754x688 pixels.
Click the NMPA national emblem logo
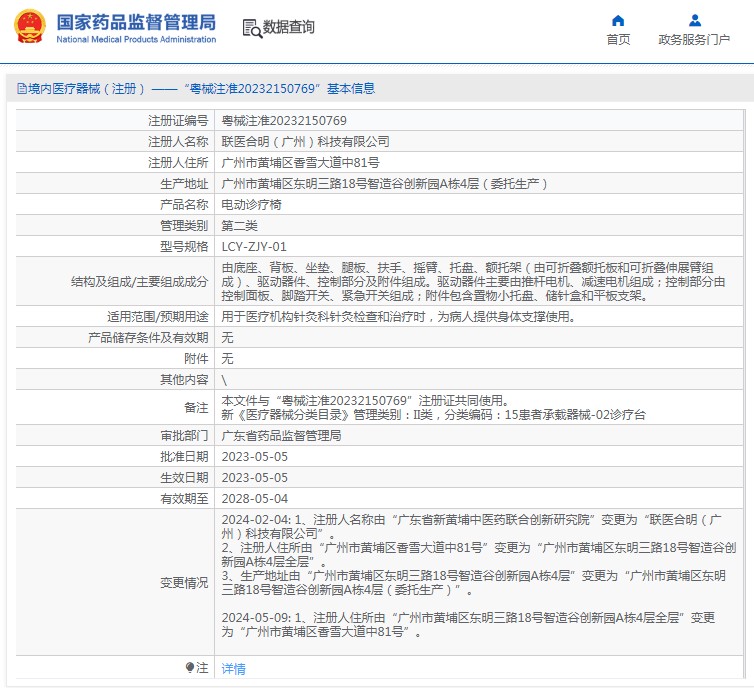click(x=28, y=27)
